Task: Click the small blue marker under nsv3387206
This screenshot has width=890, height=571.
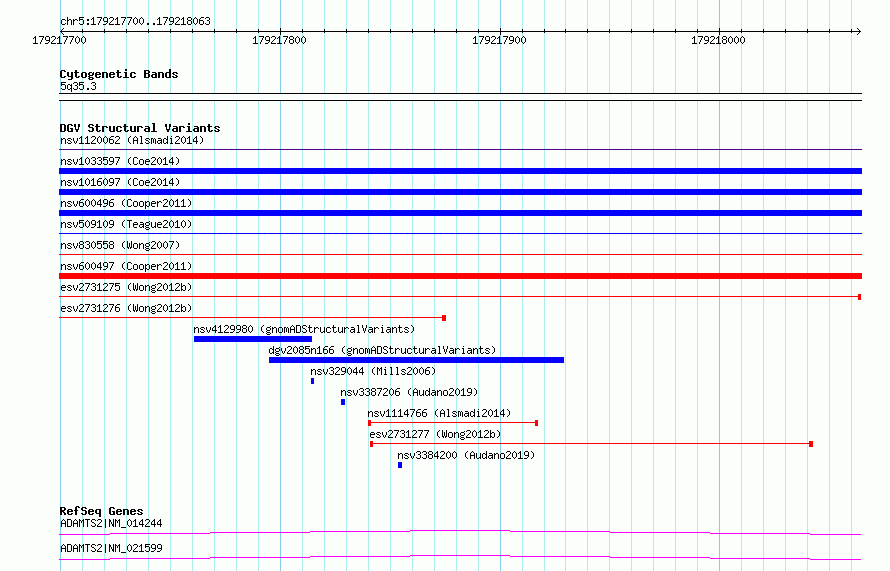Action: coord(343,402)
